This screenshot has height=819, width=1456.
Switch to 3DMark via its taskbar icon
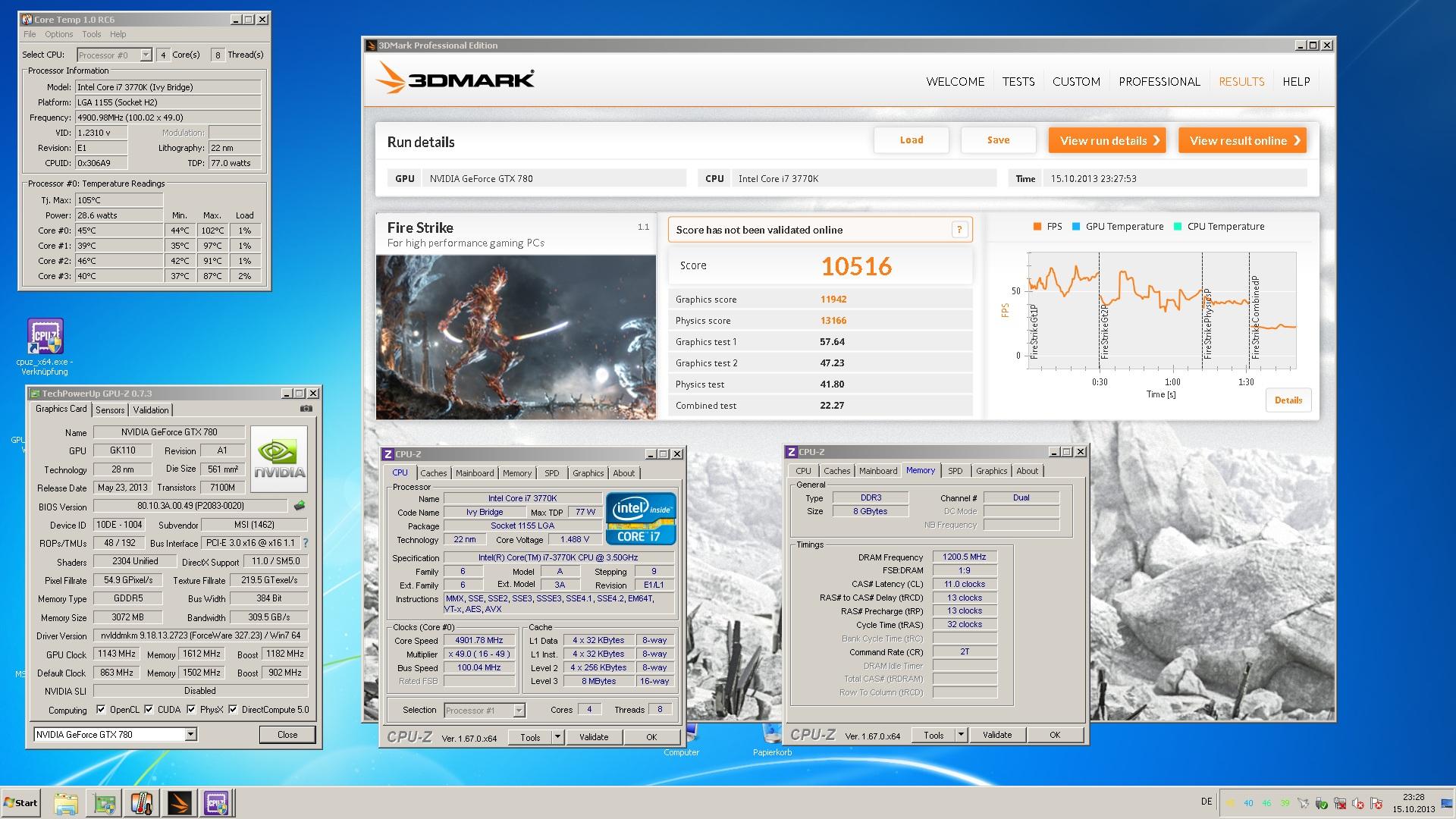click(x=179, y=803)
